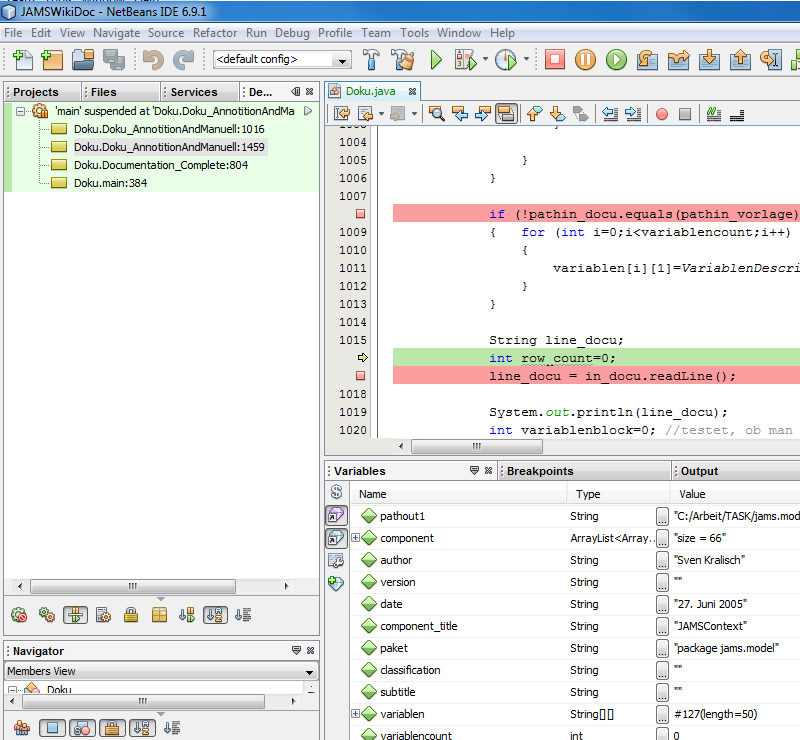Click the Shift Line Right editor icon
The width and height of the screenshot is (800, 740).
(633, 114)
